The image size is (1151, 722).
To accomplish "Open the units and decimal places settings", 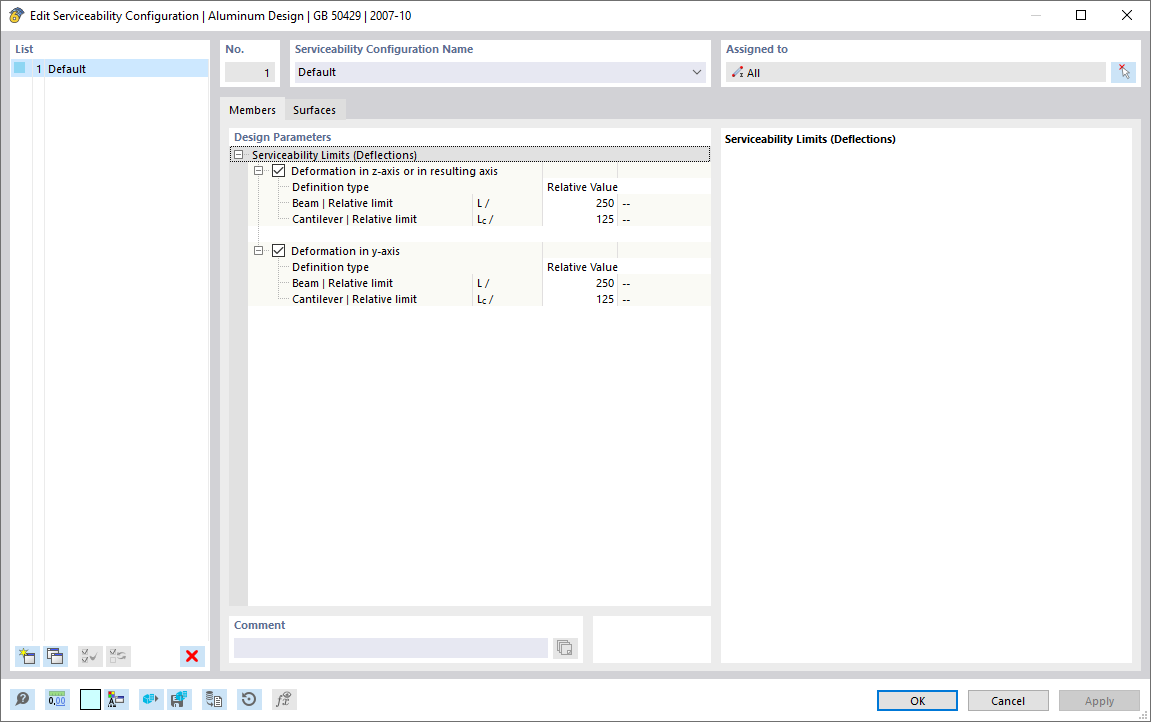I will 57,699.
